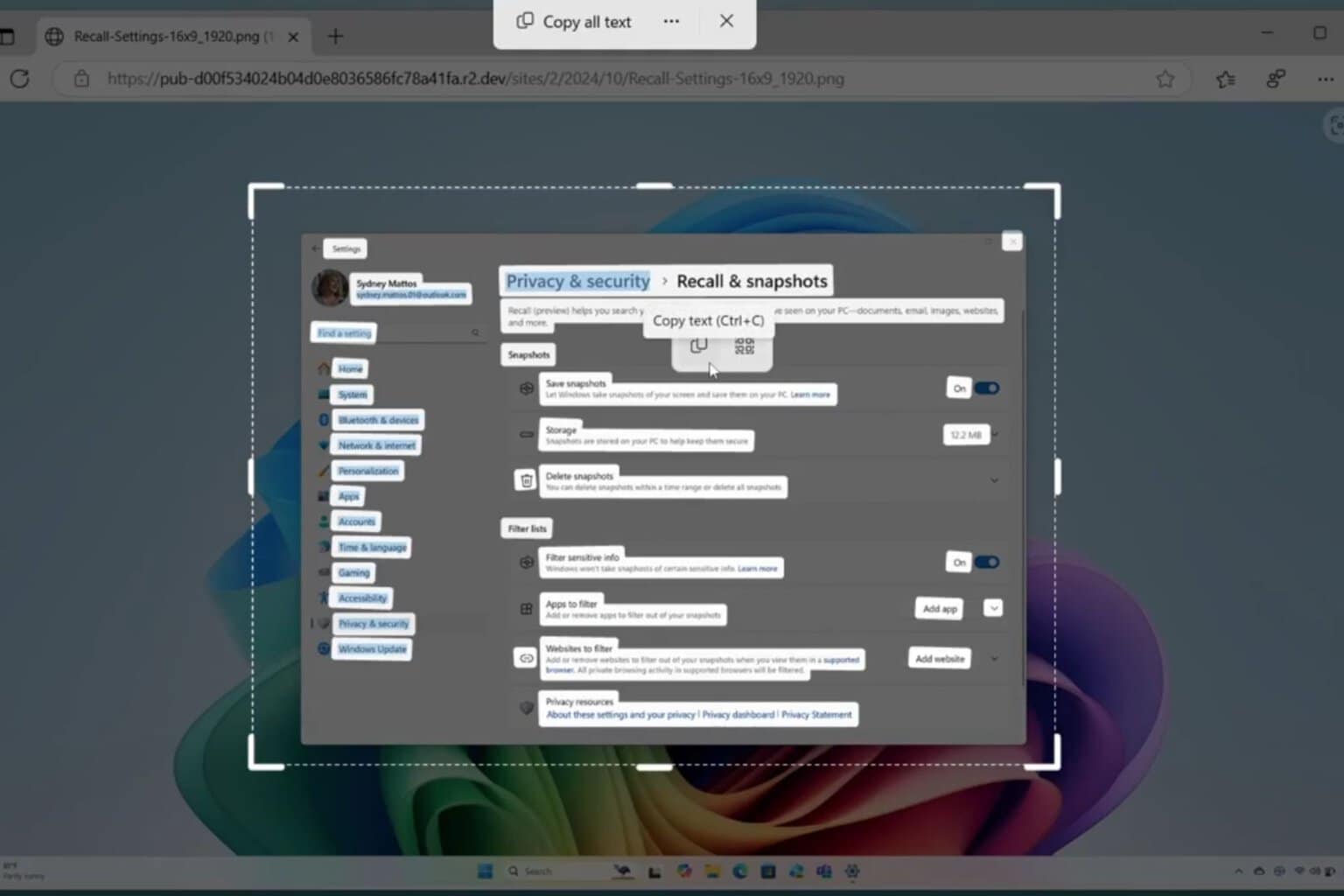
Task: Click the address bar URL
Action: pyautogui.click(x=475, y=79)
